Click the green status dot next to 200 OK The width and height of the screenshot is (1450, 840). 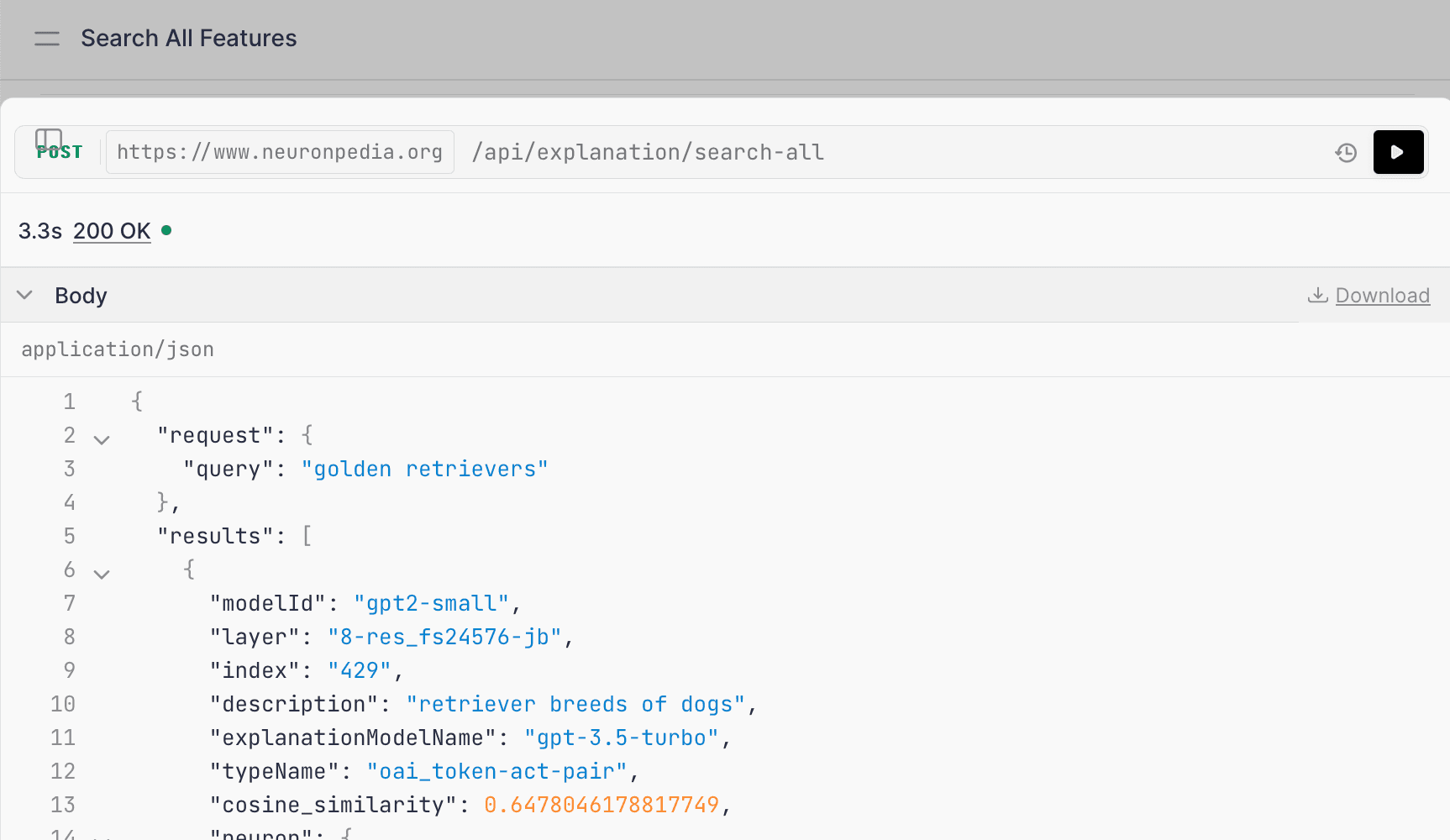pos(166,230)
